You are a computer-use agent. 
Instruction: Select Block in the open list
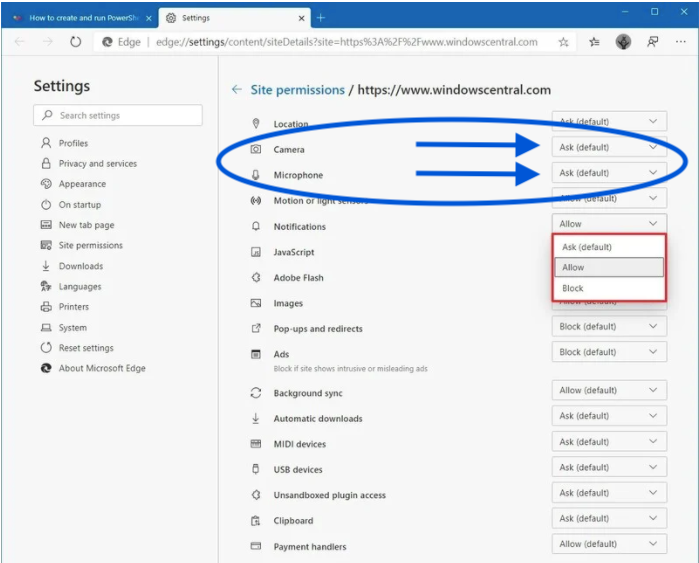tap(609, 288)
